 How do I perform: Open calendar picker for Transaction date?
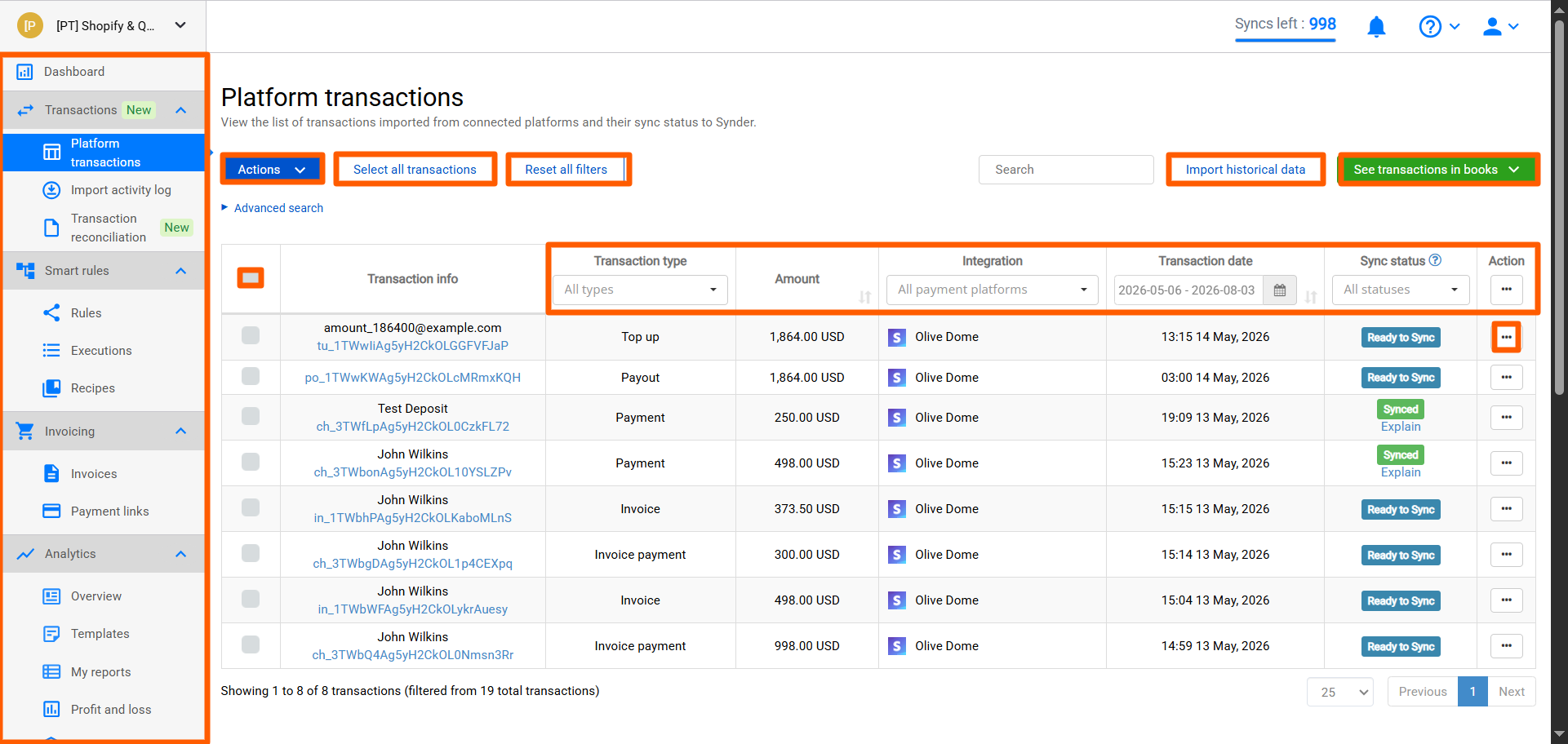(x=1280, y=290)
